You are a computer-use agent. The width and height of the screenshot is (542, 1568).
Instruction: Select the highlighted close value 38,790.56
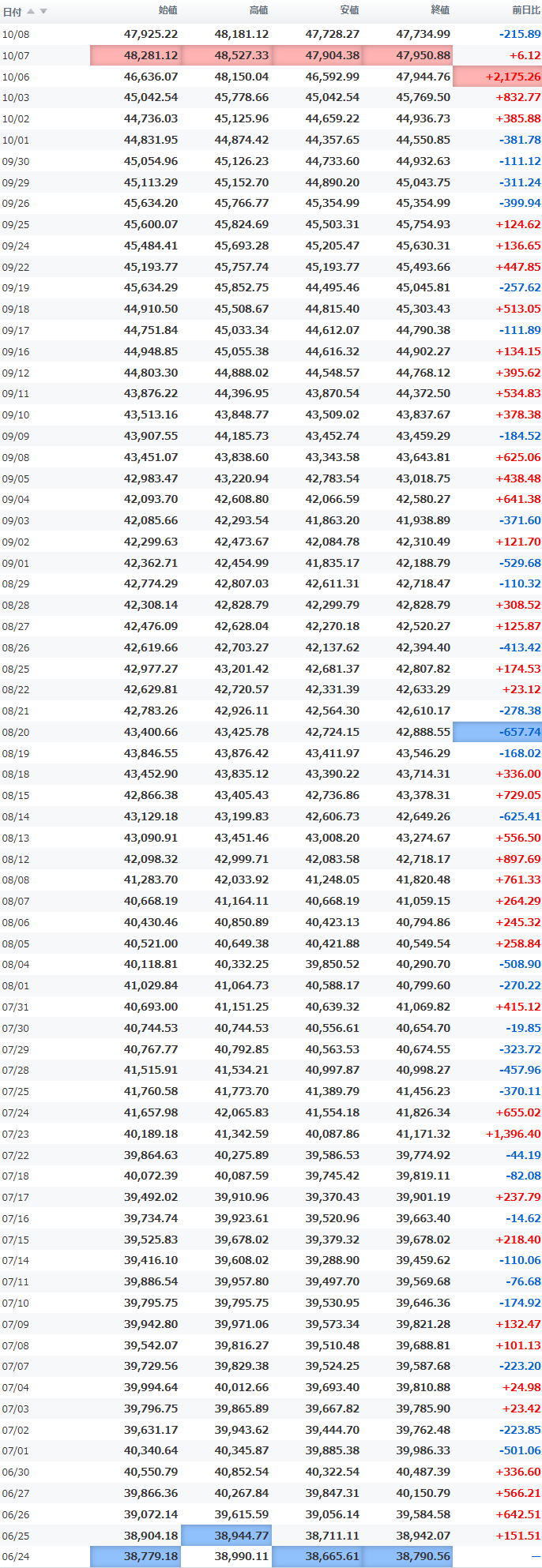coord(408,1557)
